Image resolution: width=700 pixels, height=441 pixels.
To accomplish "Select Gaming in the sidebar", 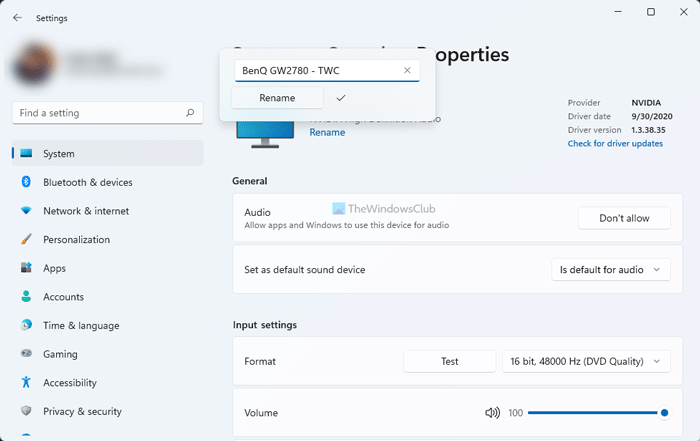I will [x=61, y=354].
